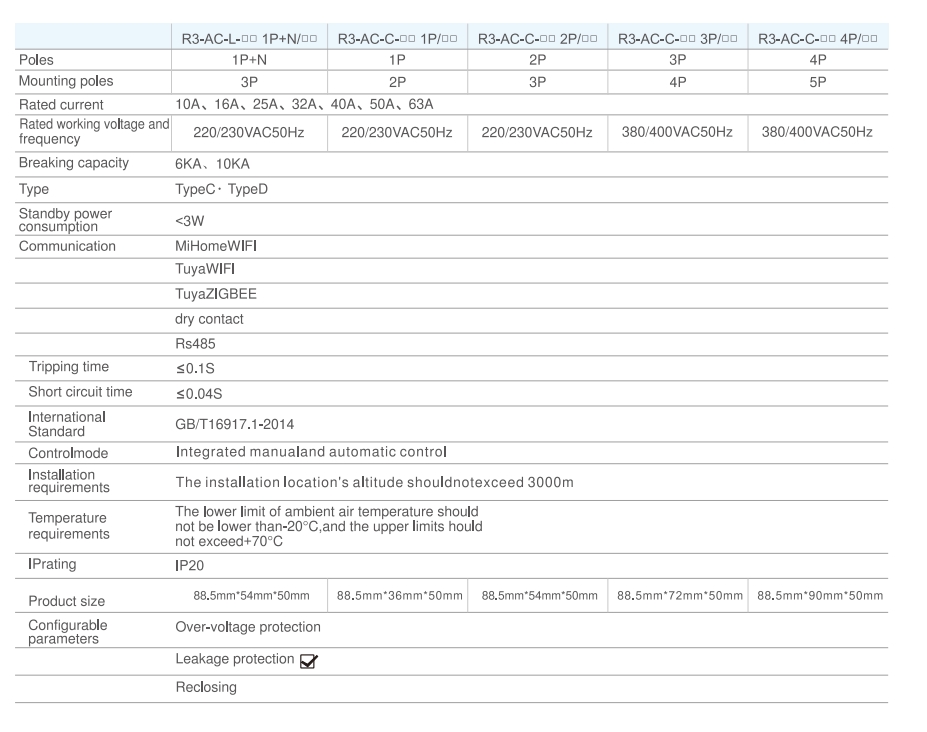Select the 88.5mm*72mm*50mm size cell
The height and width of the screenshot is (732, 927).
(x=680, y=596)
